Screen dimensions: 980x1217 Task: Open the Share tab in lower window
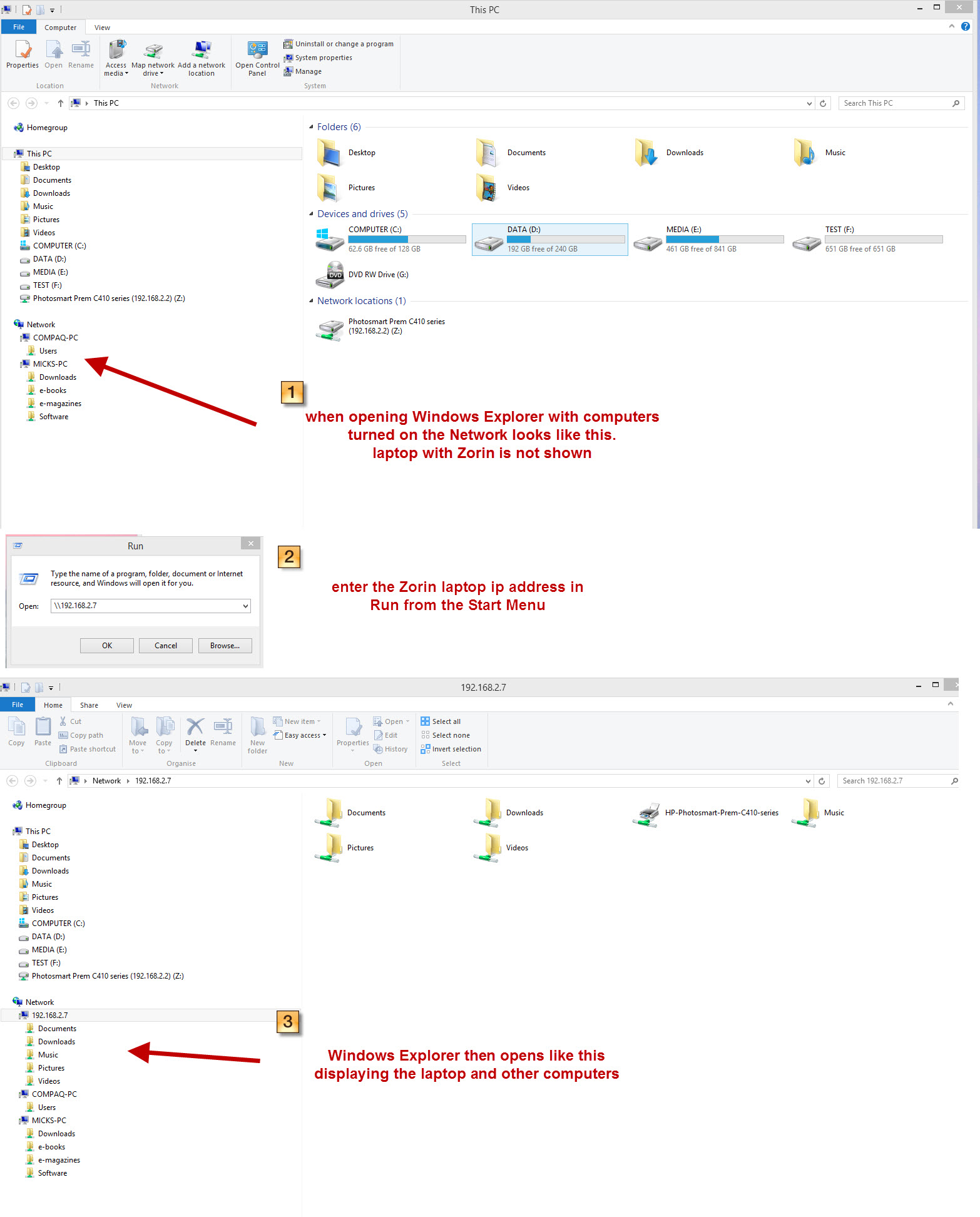click(89, 705)
